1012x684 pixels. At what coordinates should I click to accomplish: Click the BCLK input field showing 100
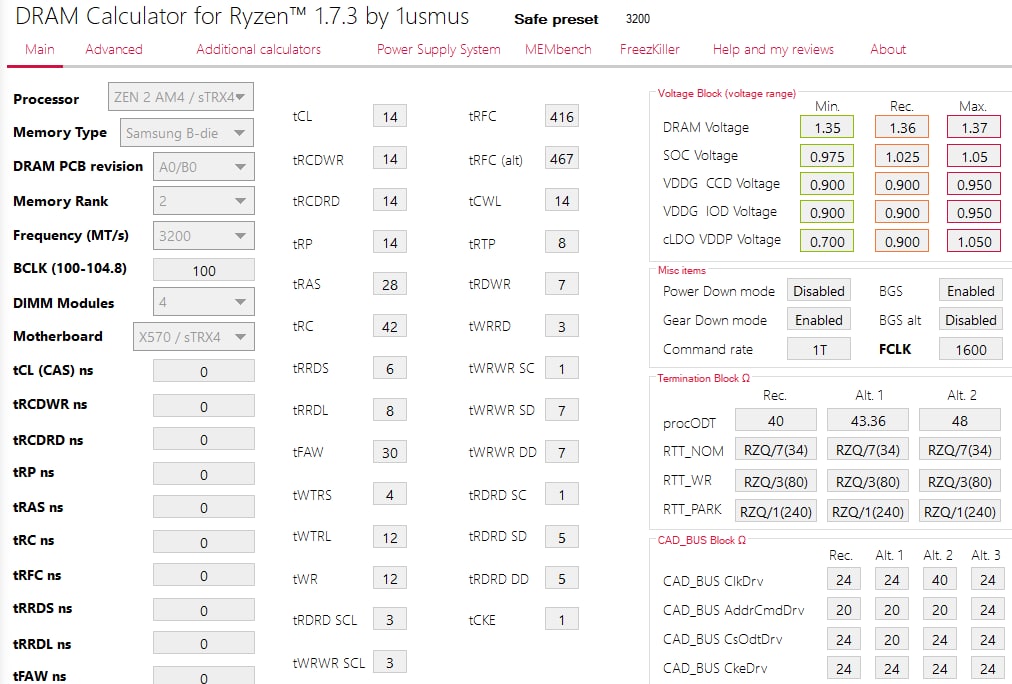pyautogui.click(x=203, y=270)
